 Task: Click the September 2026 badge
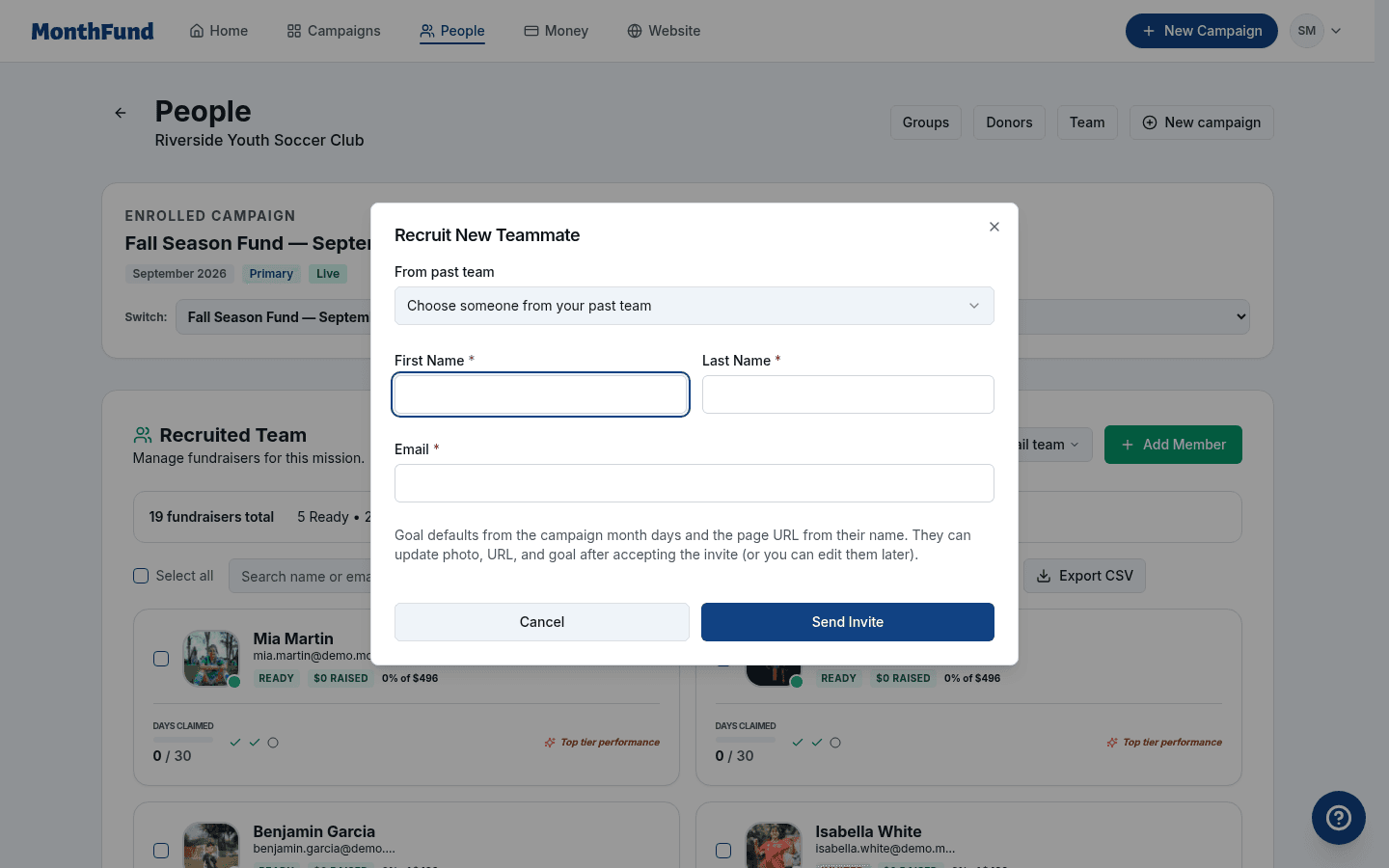pyautogui.click(x=179, y=274)
